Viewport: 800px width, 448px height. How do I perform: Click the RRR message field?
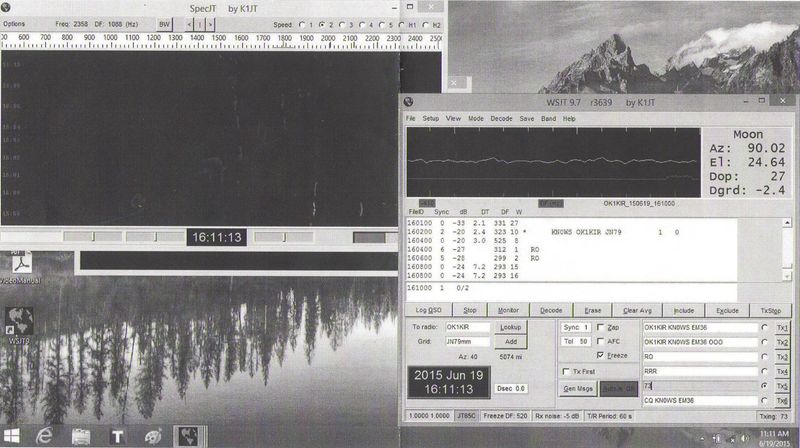[700, 371]
